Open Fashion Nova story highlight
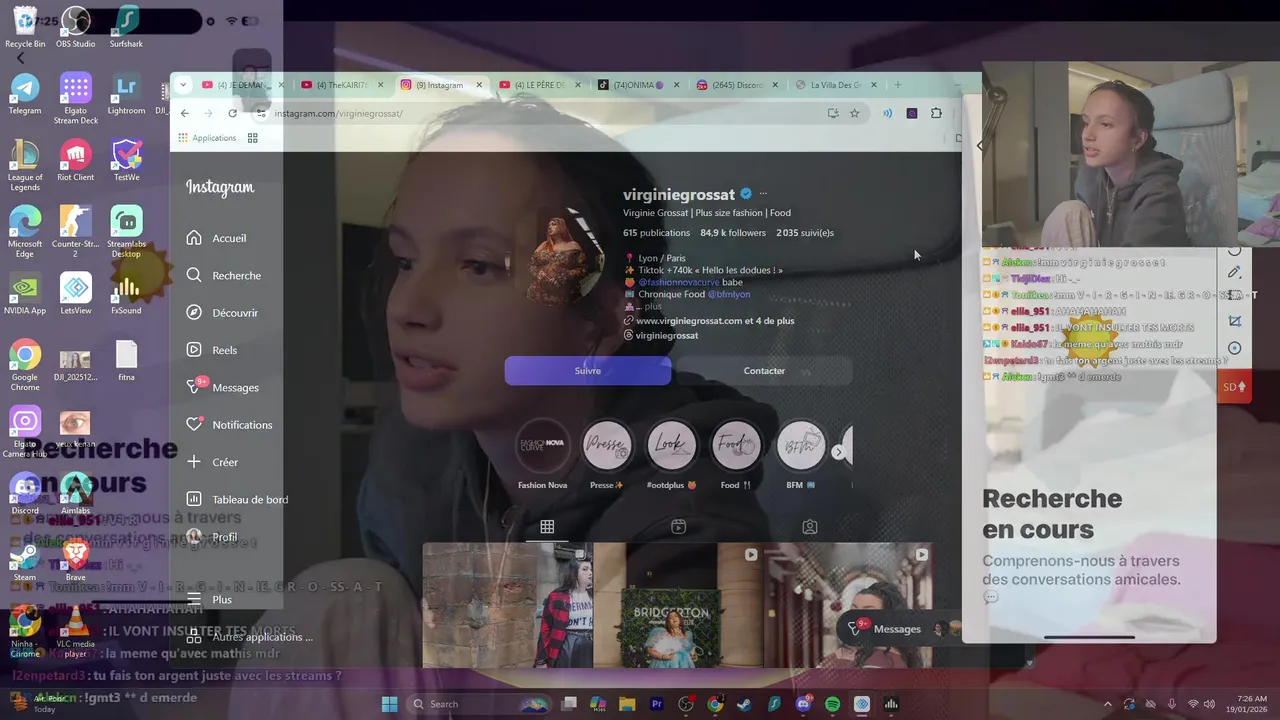 tap(543, 446)
